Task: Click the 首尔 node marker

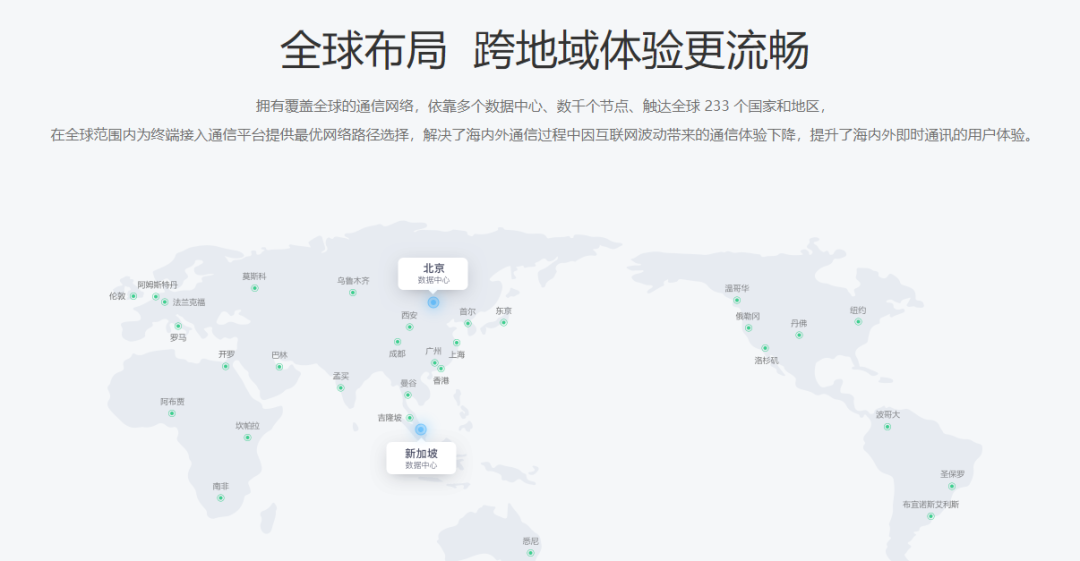Action: (x=468, y=323)
